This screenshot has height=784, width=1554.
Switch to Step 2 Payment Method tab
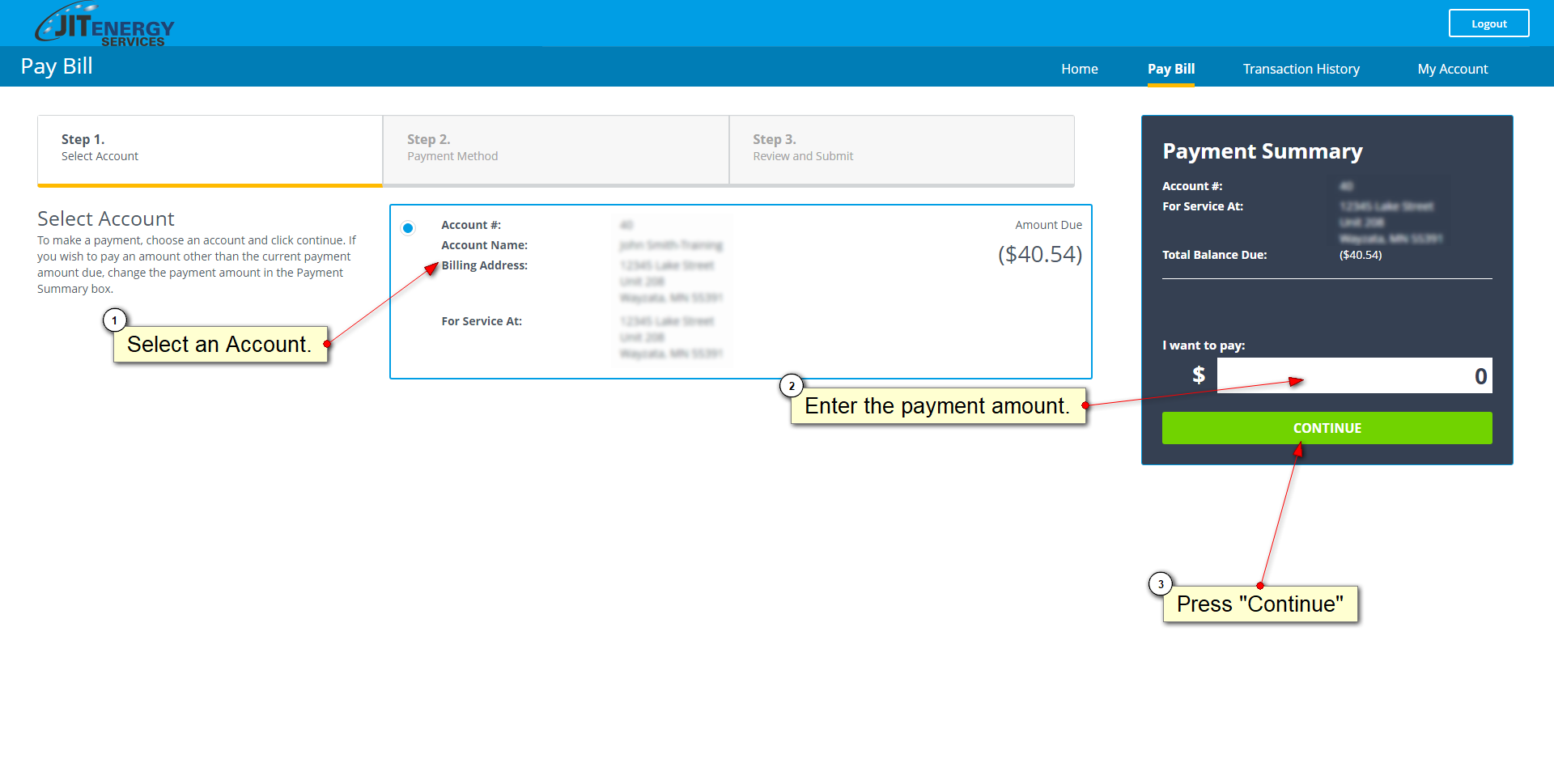(x=555, y=150)
